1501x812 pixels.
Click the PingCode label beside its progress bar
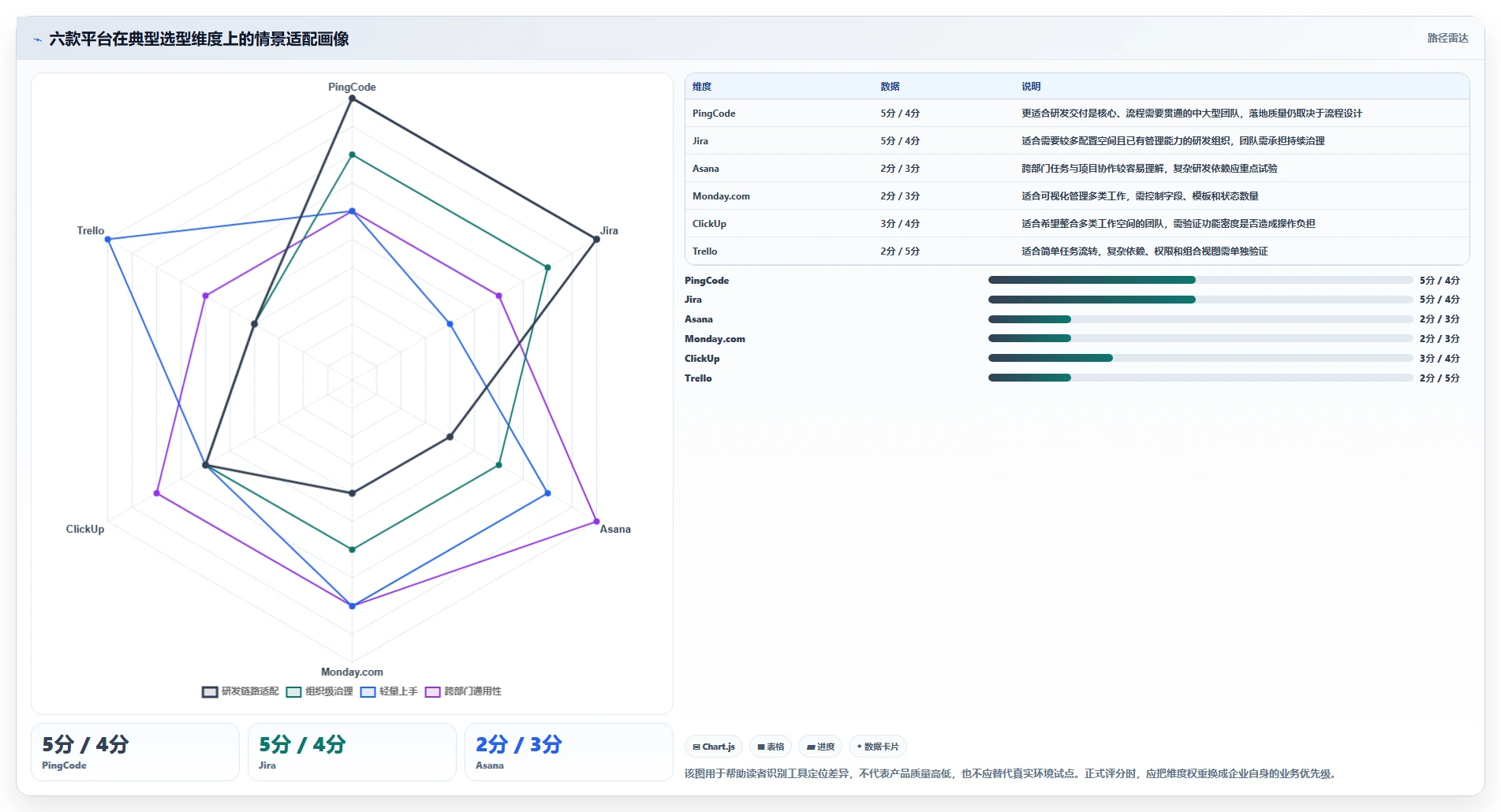tap(707, 281)
